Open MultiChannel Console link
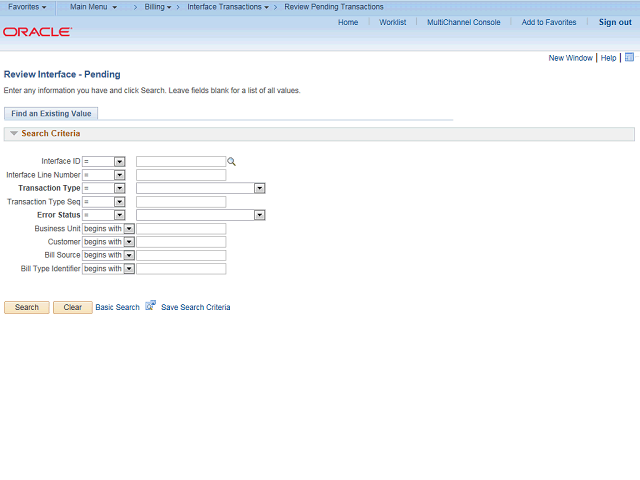The image size is (640, 480). (464, 22)
